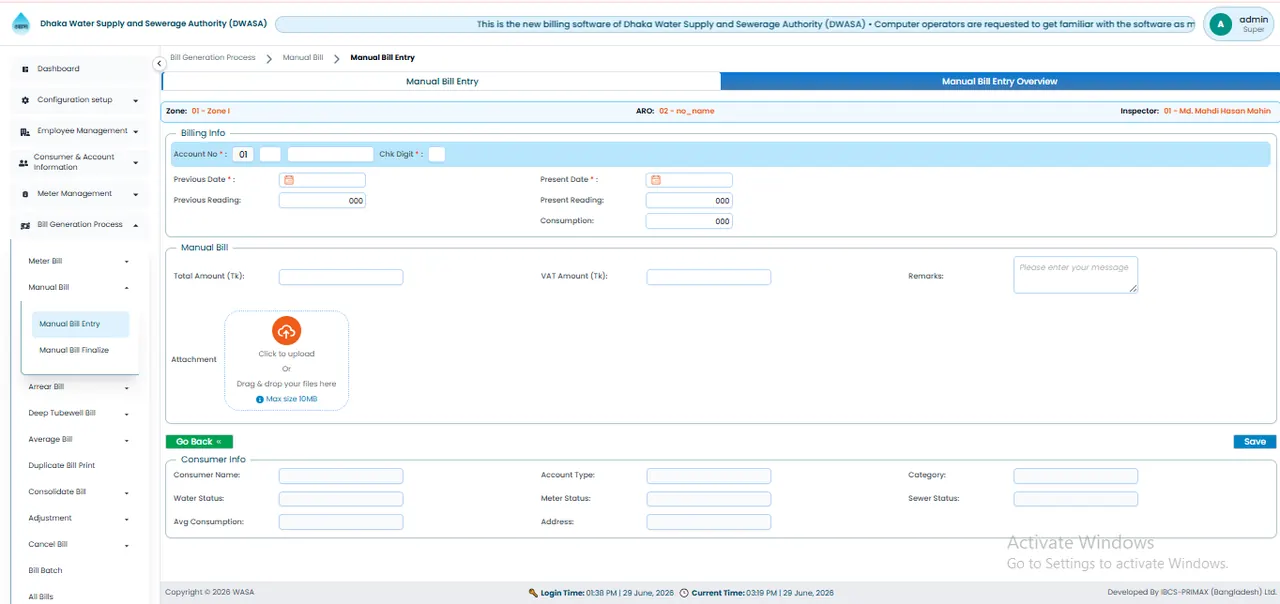Click the Previous Reading field

point(322,200)
